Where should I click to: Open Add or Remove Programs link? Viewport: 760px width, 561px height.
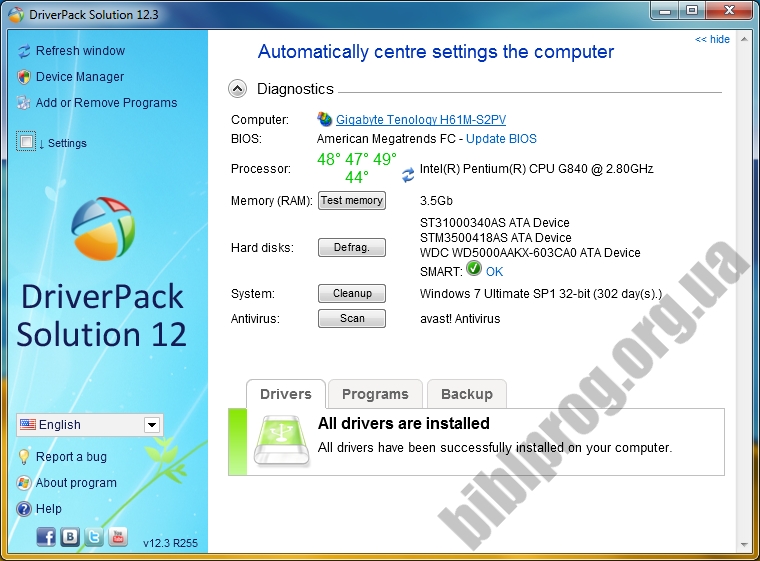[x=107, y=103]
